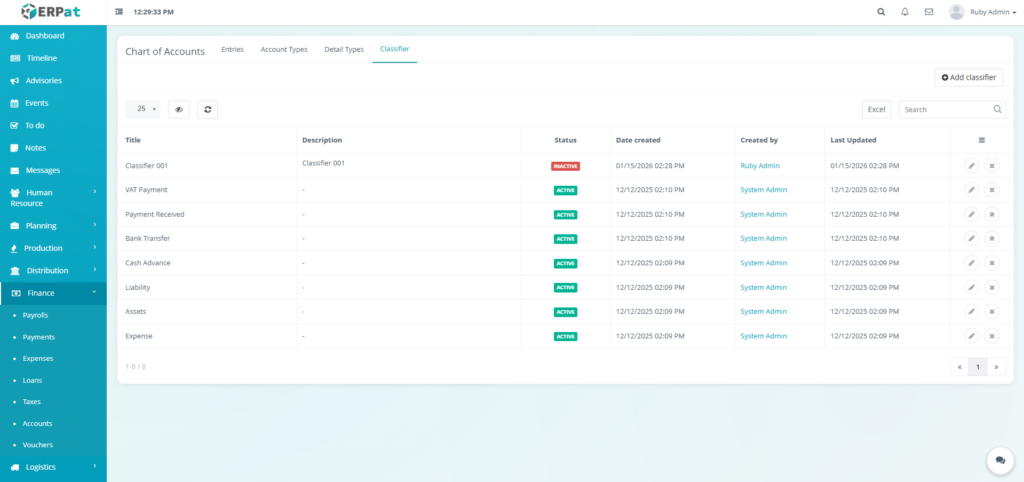Screen dimensions: 1024x482
Task: Switch to the Entries tab
Action: coord(232,49)
